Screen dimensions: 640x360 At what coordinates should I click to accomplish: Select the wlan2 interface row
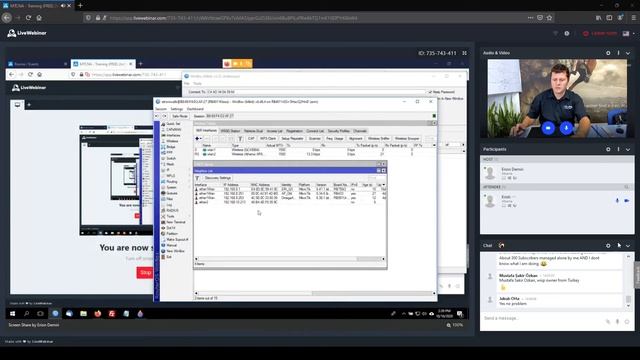pos(312,154)
